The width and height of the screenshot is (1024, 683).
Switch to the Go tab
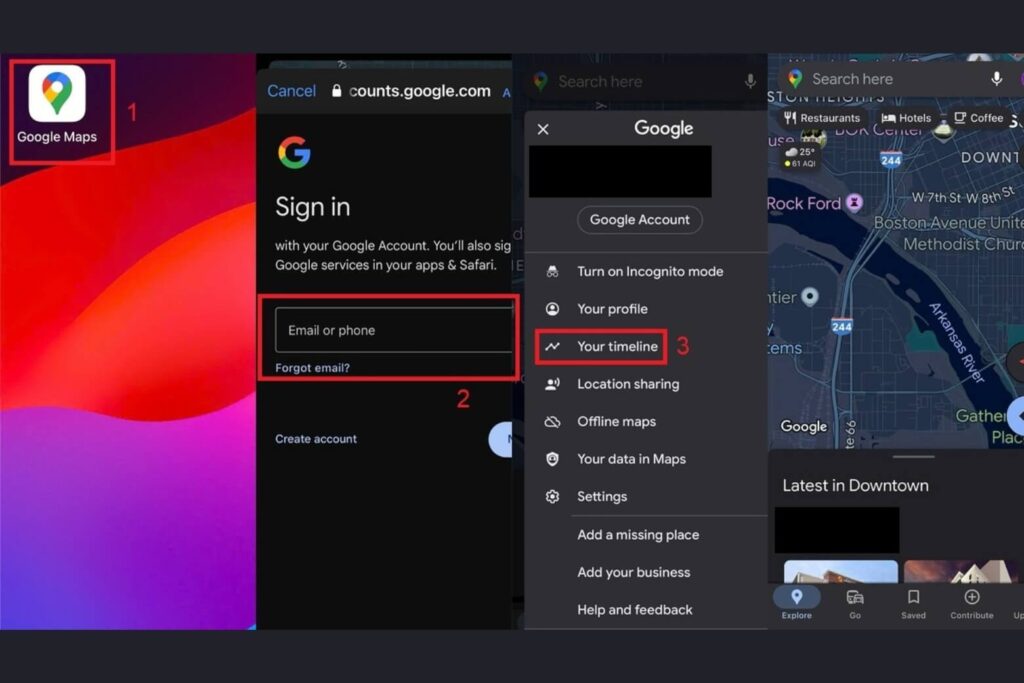pyautogui.click(x=855, y=604)
